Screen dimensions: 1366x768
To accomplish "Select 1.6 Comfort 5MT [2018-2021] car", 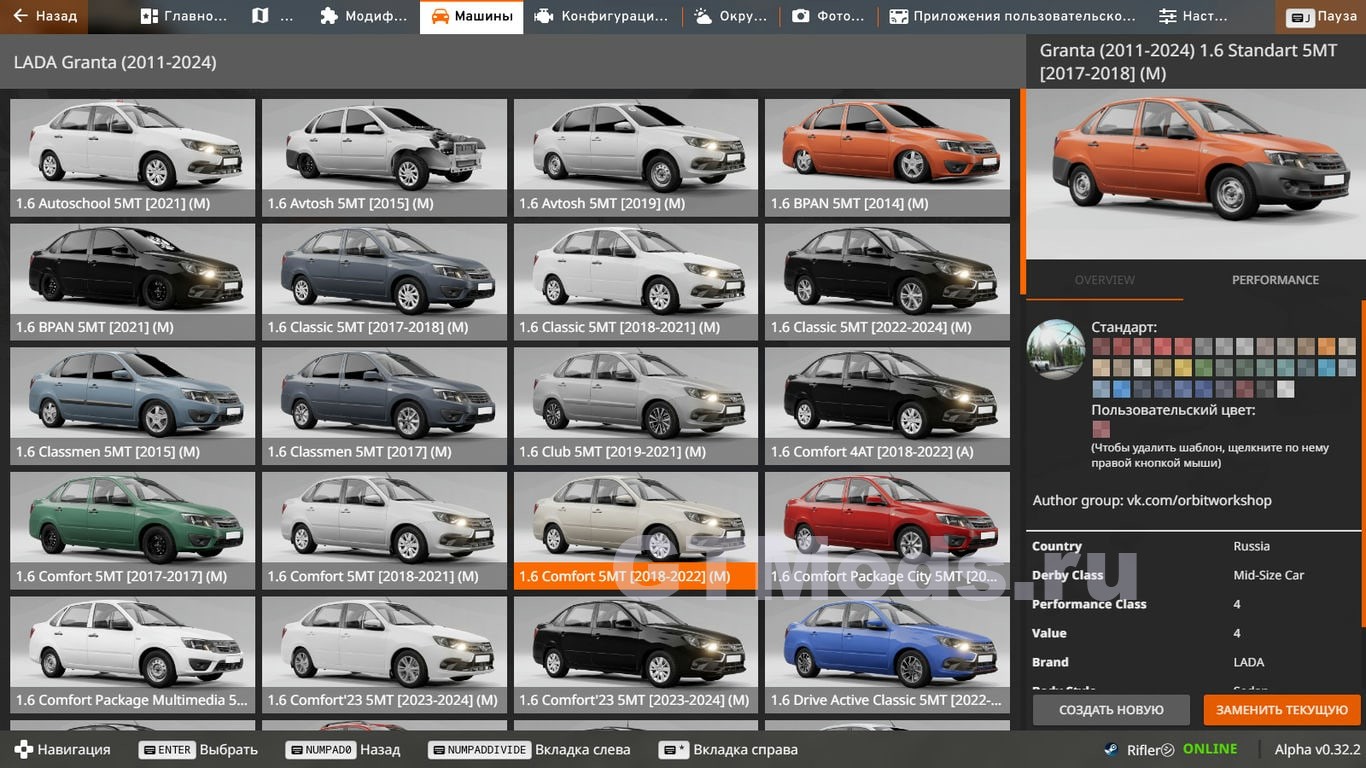I will coord(384,530).
